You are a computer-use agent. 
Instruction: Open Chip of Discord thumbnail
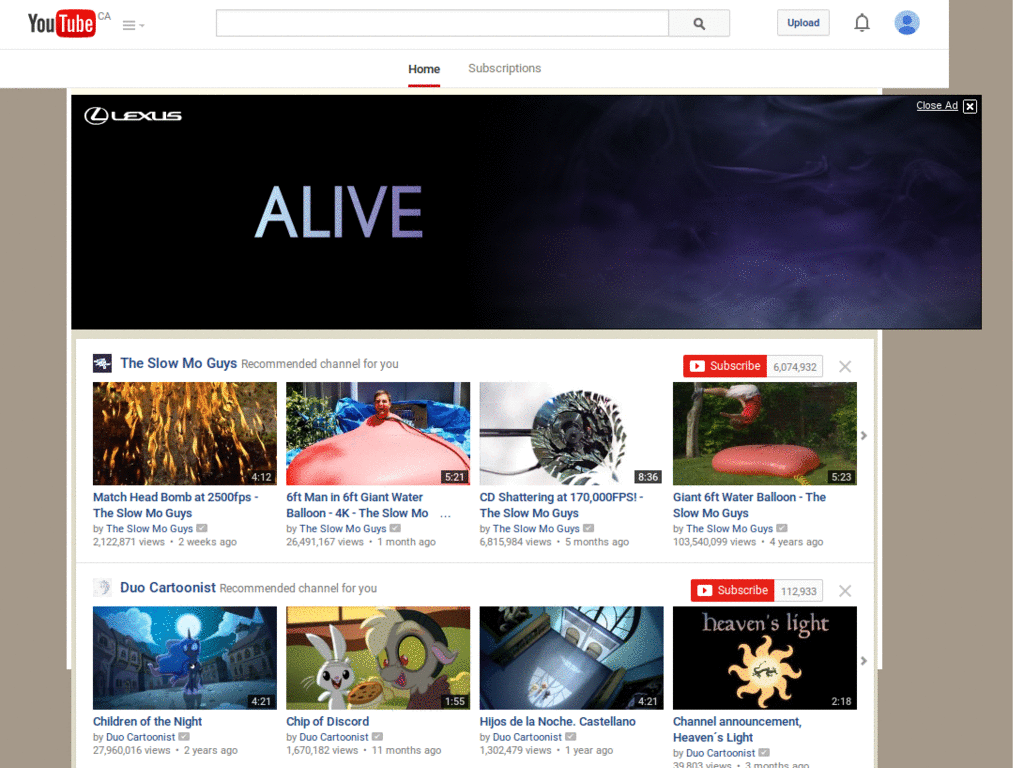click(378, 658)
